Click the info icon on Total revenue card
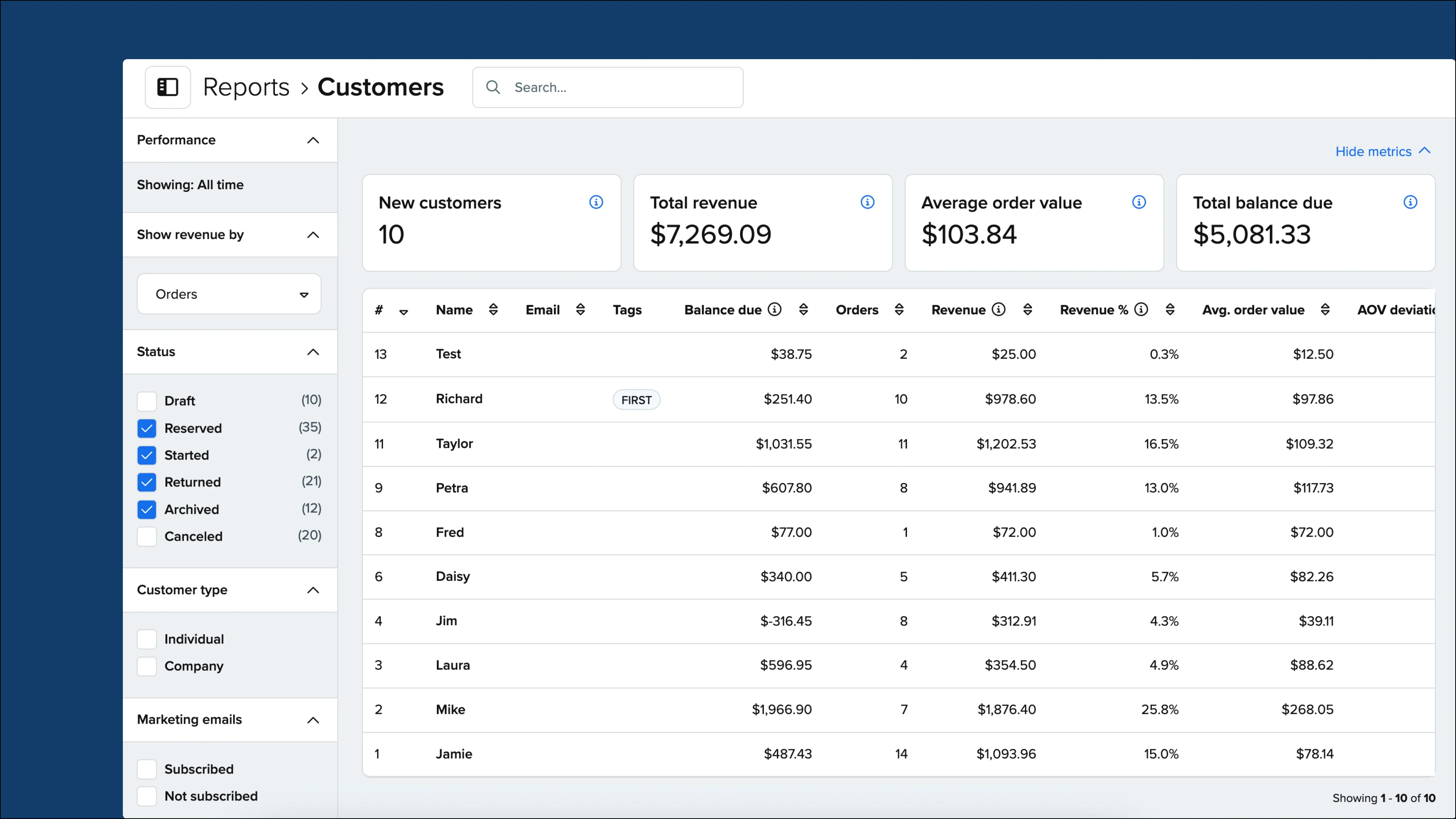The image size is (1456, 819). click(x=868, y=202)
